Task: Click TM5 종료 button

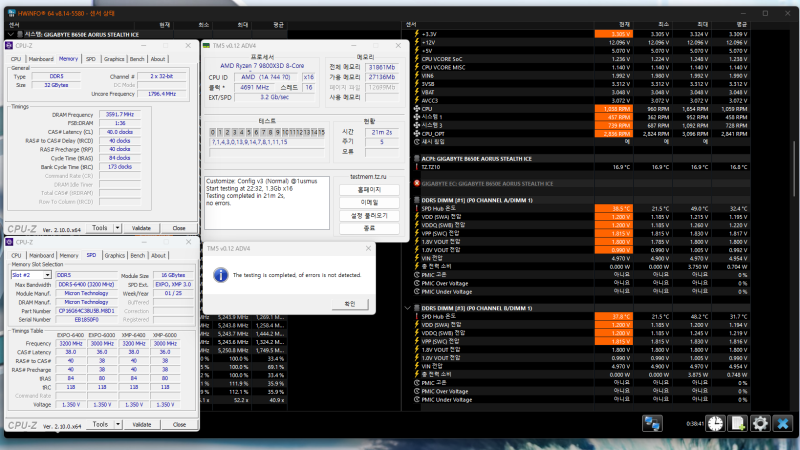Action: (x=369, y=228)
